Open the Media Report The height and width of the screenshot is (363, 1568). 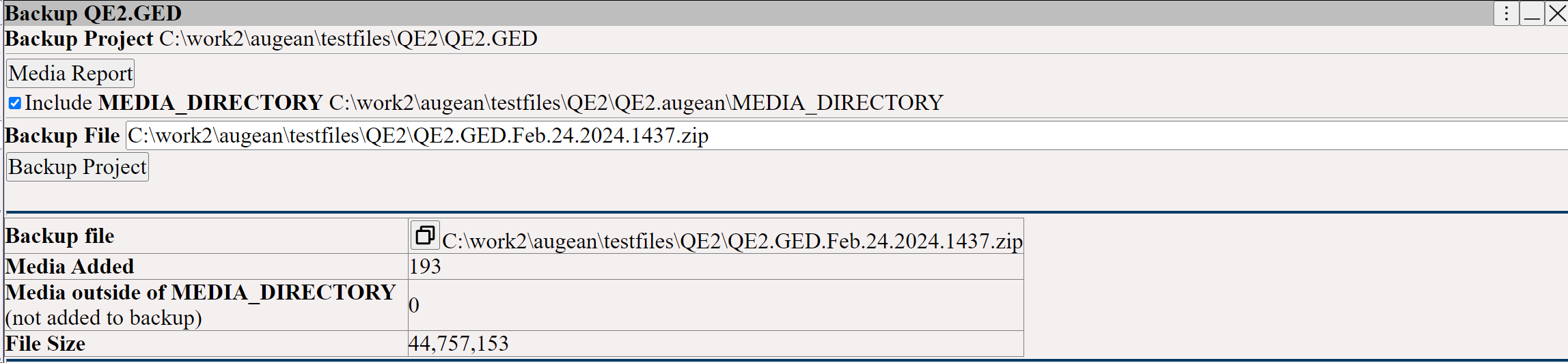click(70, 73)
